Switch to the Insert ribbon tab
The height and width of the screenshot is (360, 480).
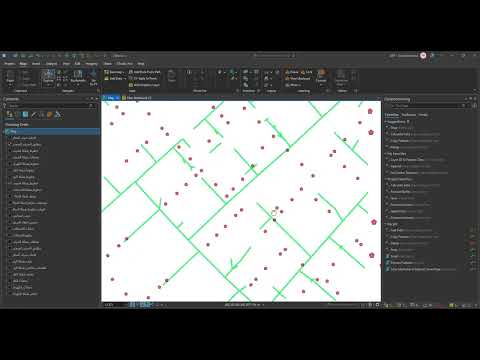coord(36,63)
